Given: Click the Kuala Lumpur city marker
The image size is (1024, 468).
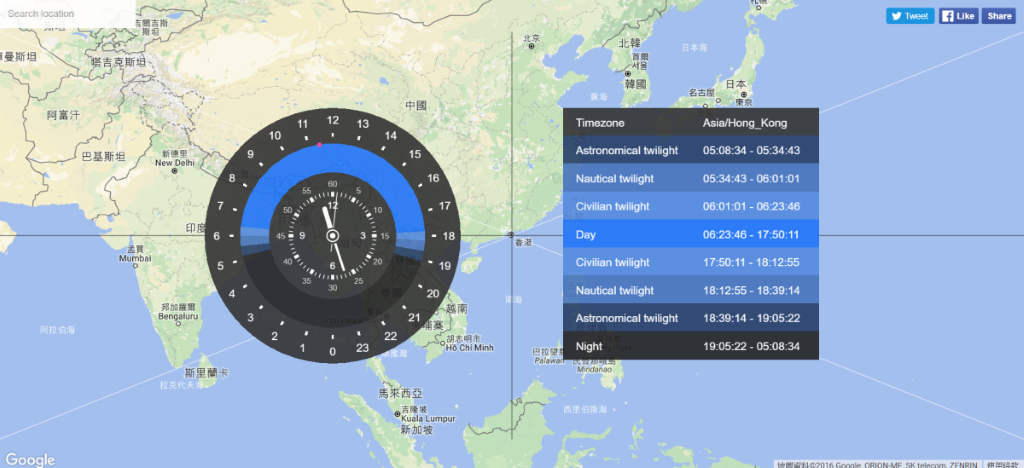Looking at the screenshot, I should pos(398,414).
